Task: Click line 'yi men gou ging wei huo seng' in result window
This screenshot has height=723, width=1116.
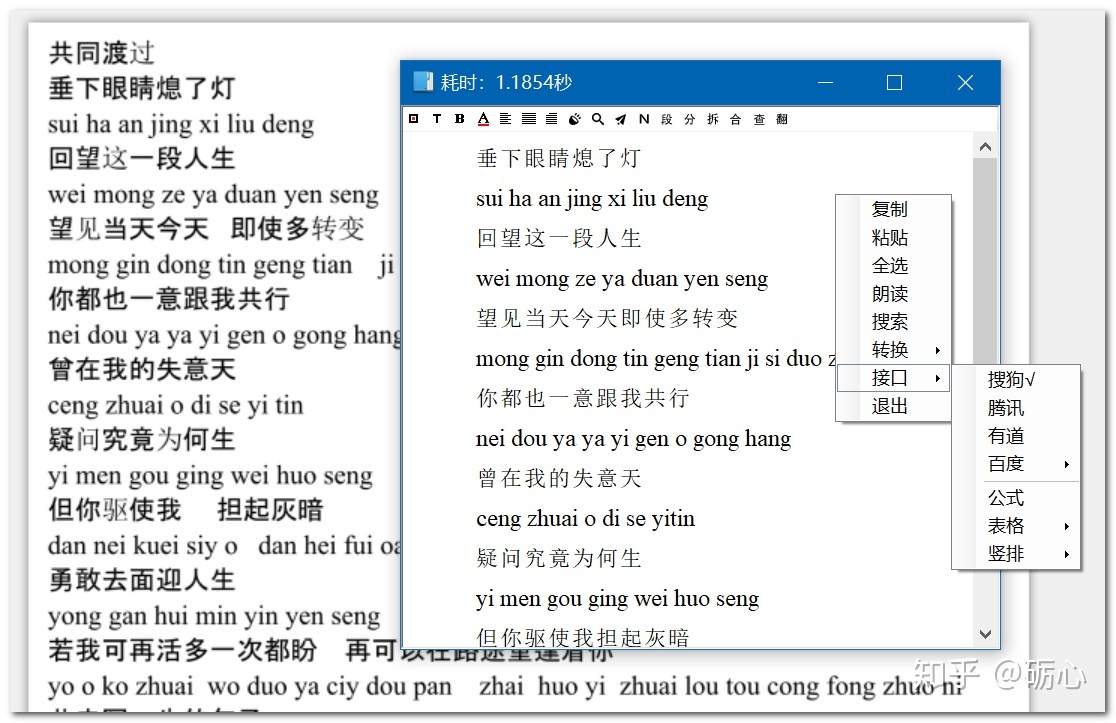Action: click(x=617, y=598)
